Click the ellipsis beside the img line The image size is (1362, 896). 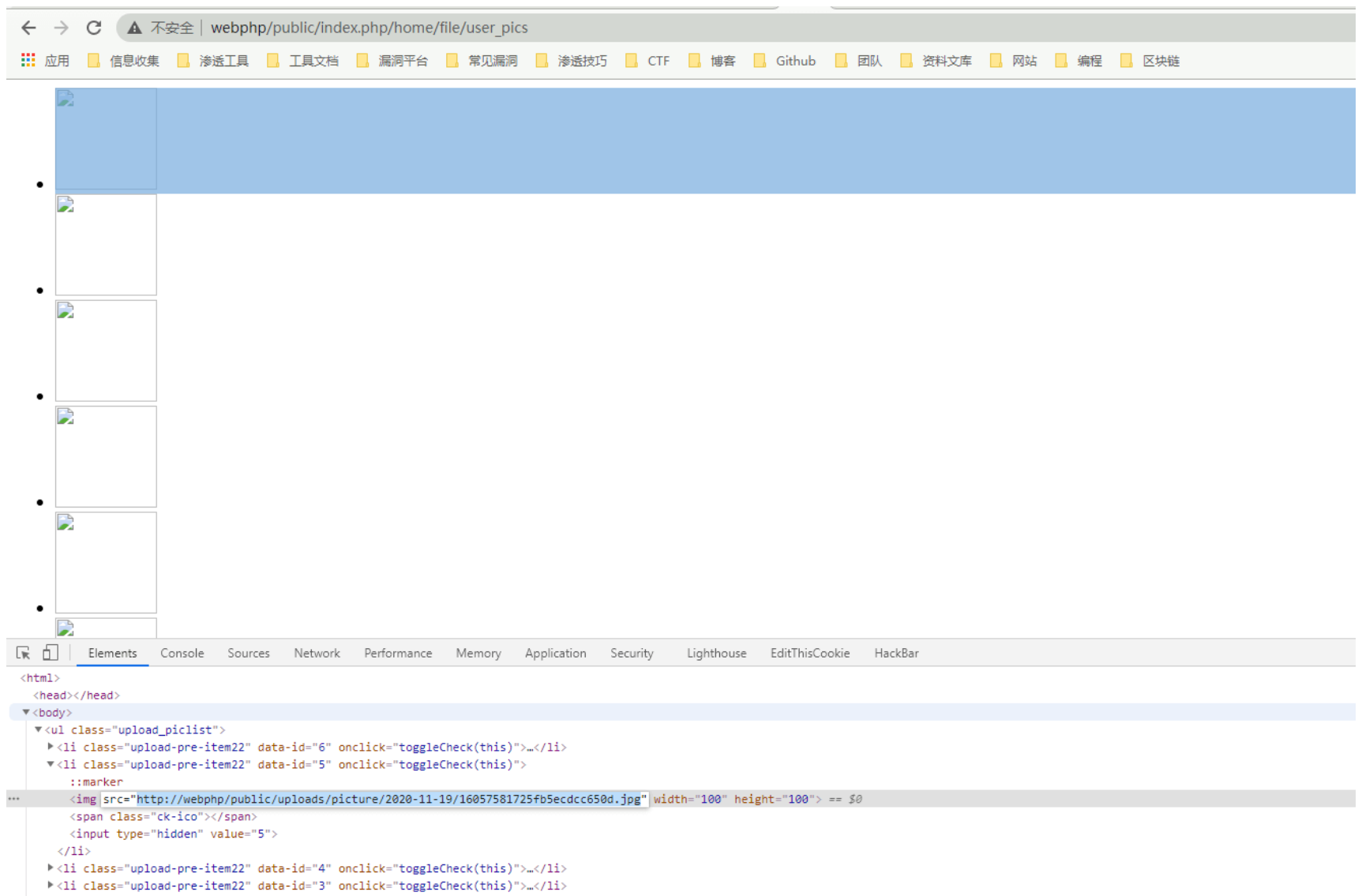tap(14, 799)
